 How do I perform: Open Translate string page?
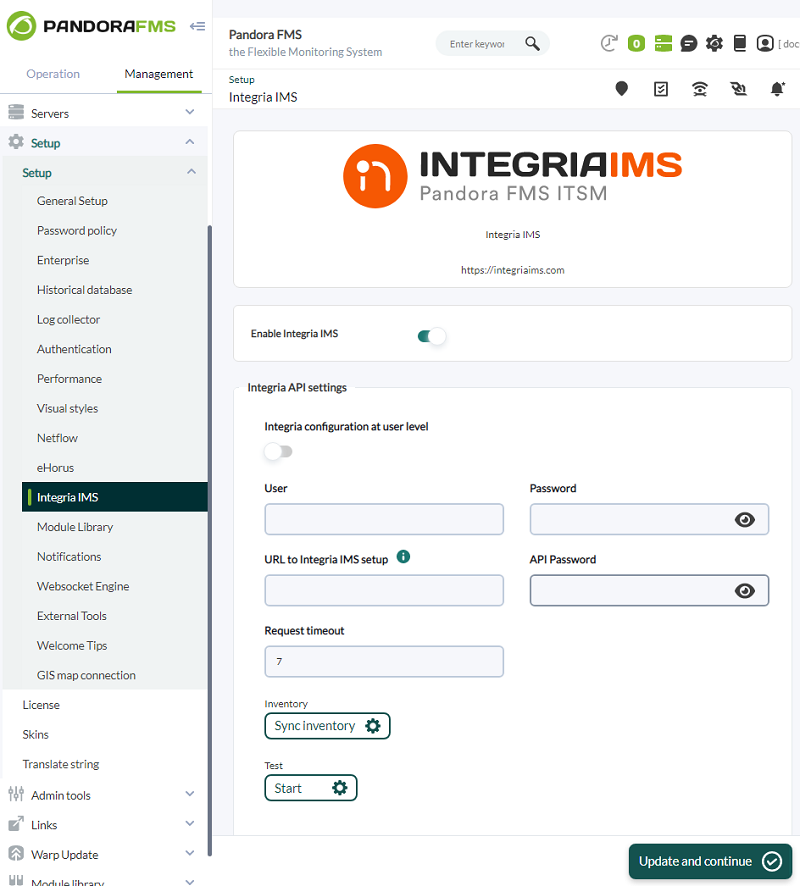pos(61,764)
